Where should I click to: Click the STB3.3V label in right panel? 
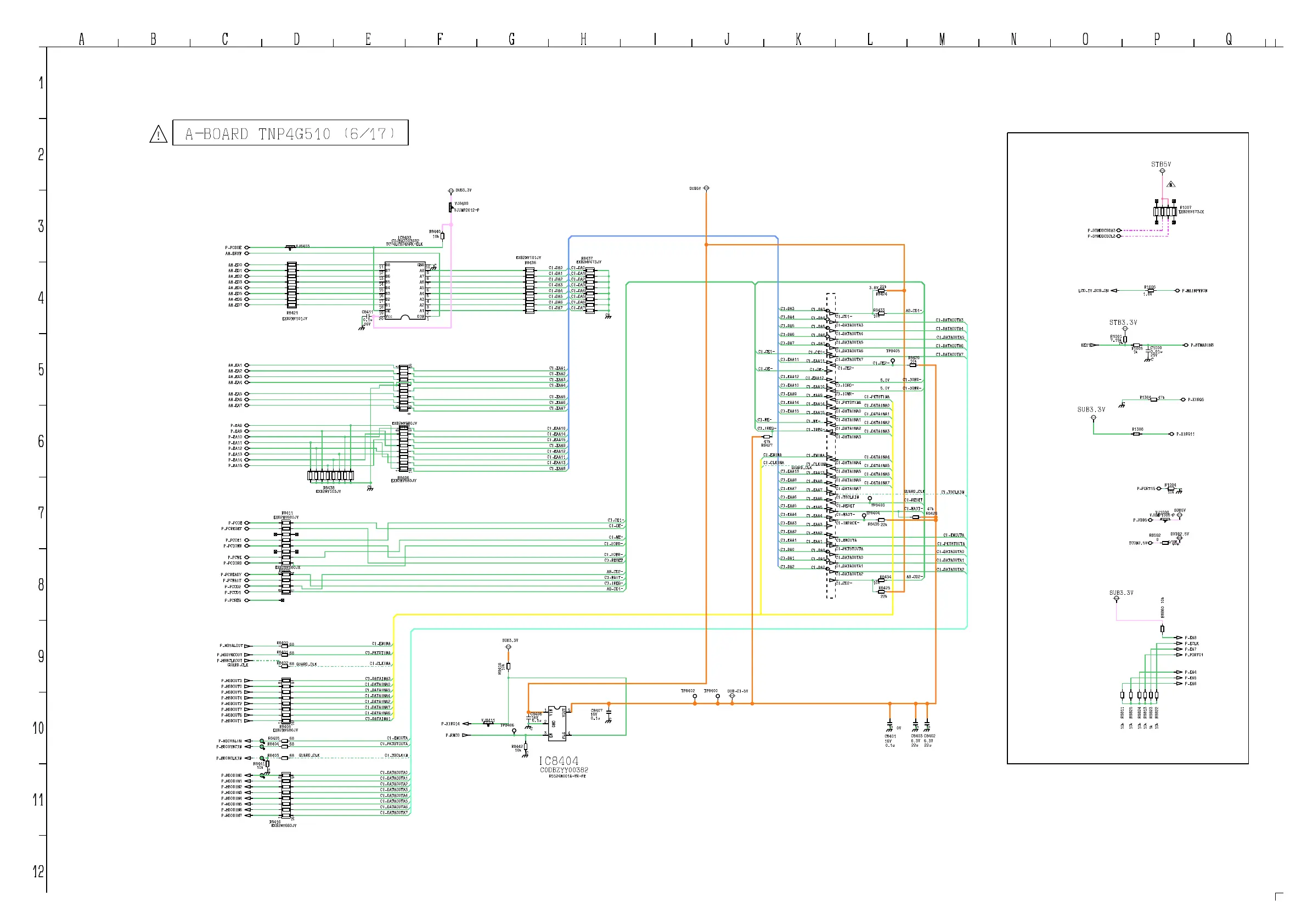click(1123, 322)
